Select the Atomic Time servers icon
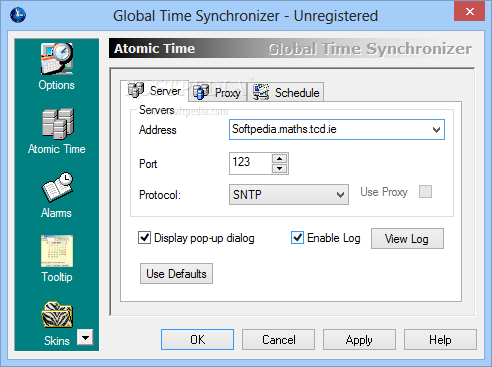Screen dimensions: 492x367 [58, 124]
